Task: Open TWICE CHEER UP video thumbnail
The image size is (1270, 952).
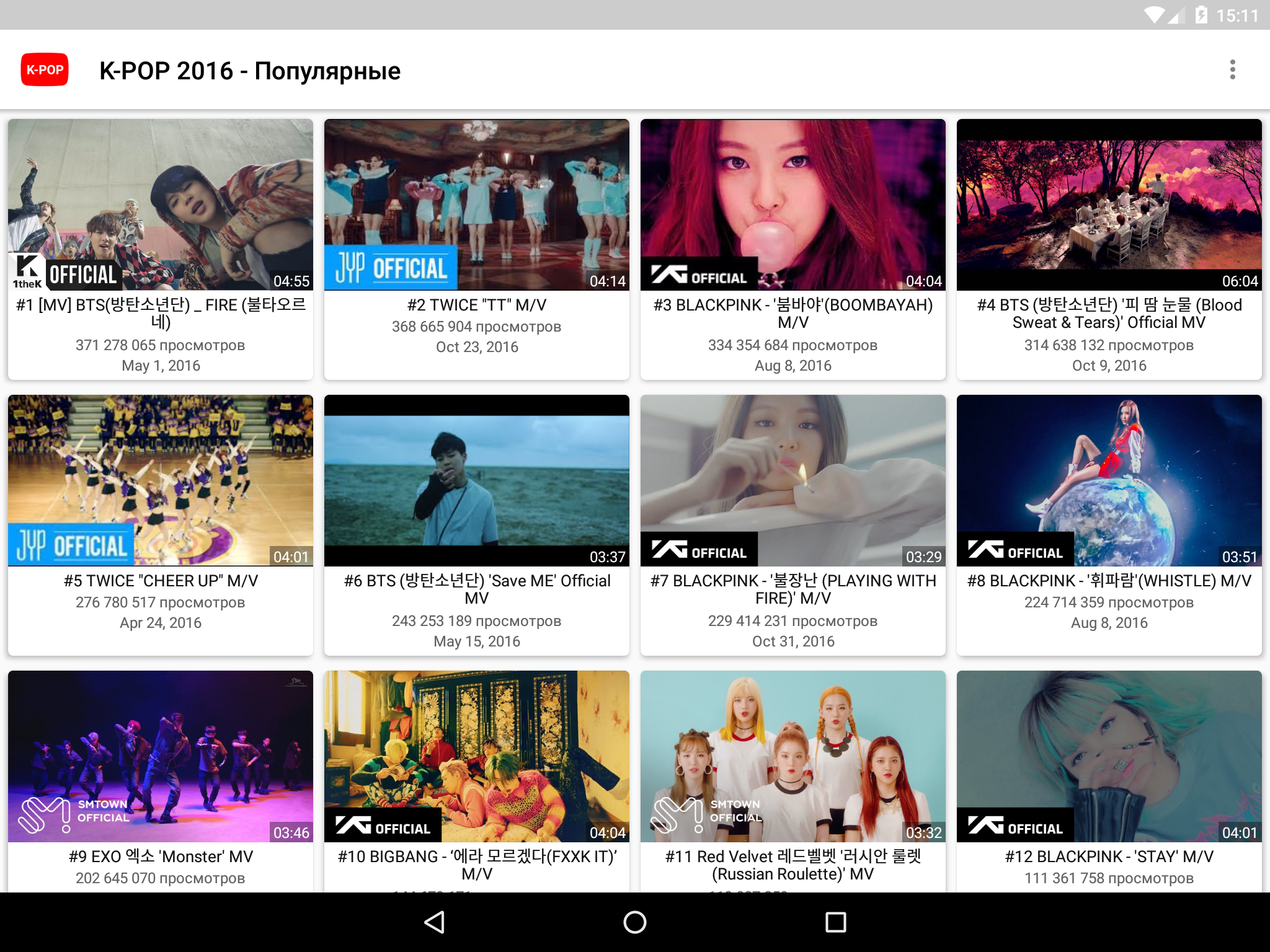Action: 161,481
